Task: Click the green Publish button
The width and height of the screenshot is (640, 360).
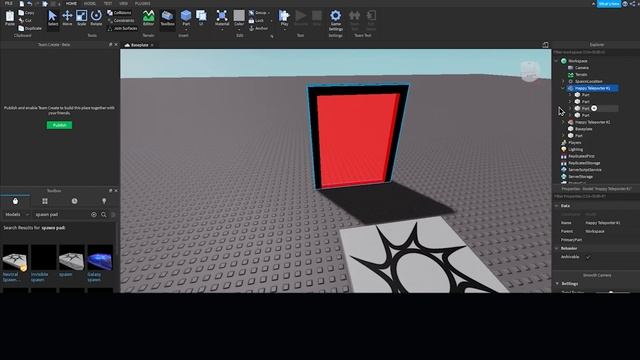Action: 60,125
